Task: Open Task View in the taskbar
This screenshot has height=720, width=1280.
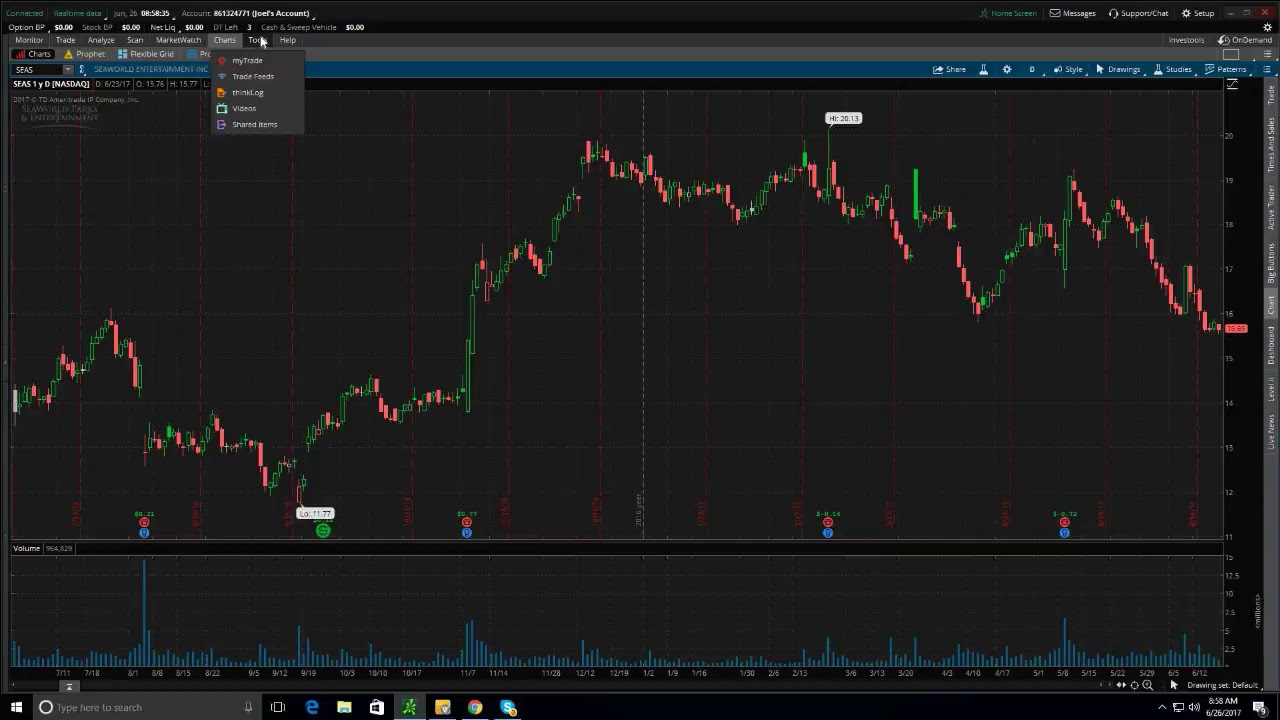Action: 278,707
